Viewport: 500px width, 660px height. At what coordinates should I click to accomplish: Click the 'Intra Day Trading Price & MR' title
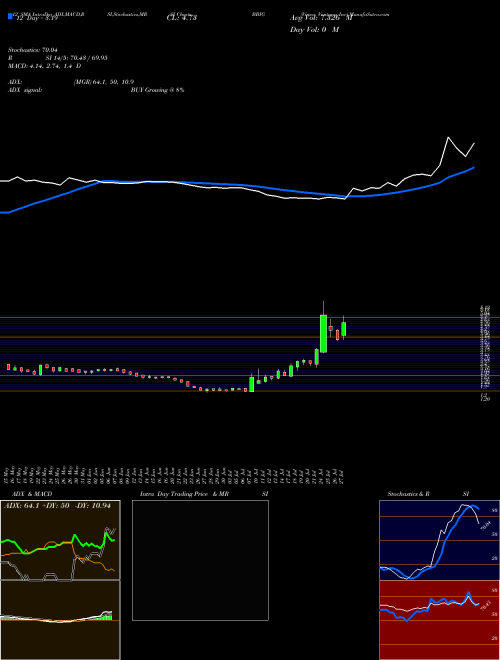[x=185, y=494]
